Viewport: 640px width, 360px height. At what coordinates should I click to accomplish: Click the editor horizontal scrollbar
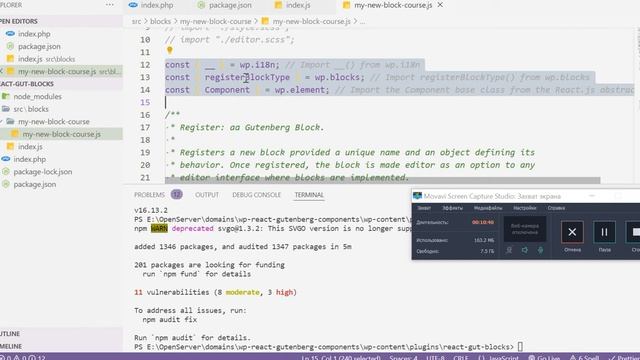click(x=382, y=180)
